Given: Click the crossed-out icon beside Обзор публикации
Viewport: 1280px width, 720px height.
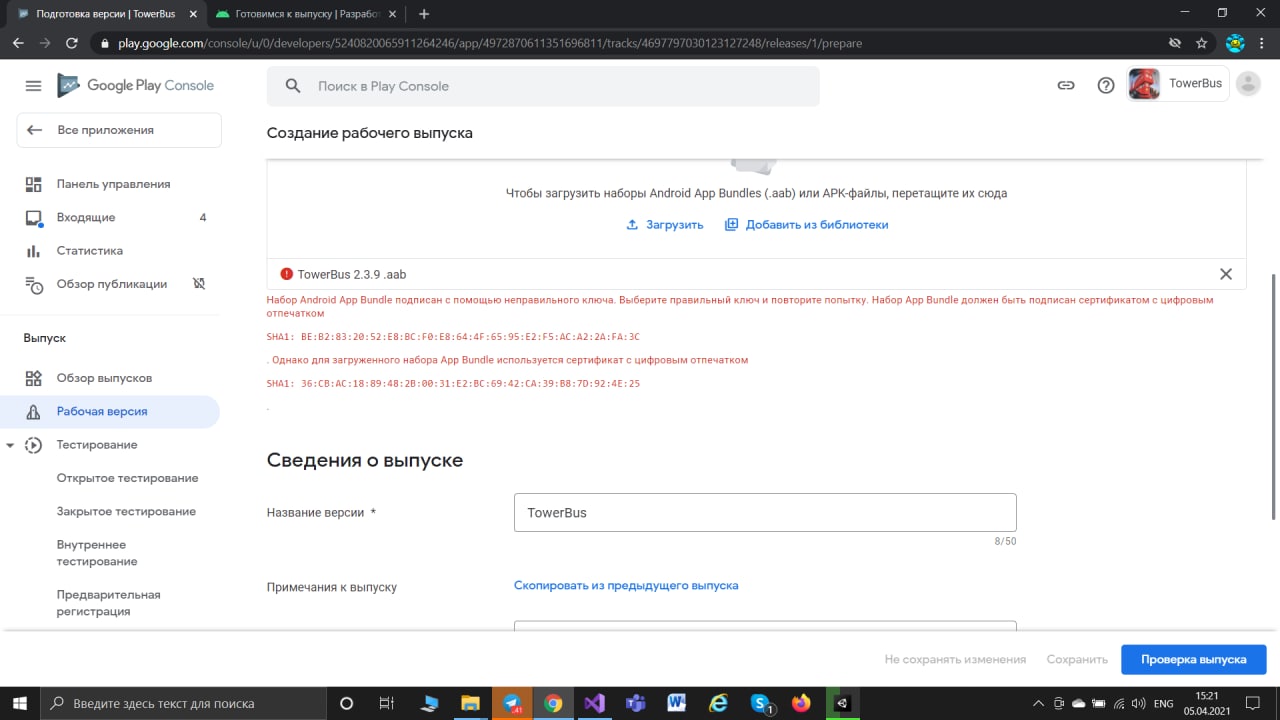Looking at the screenshot, I should [199, 284].
